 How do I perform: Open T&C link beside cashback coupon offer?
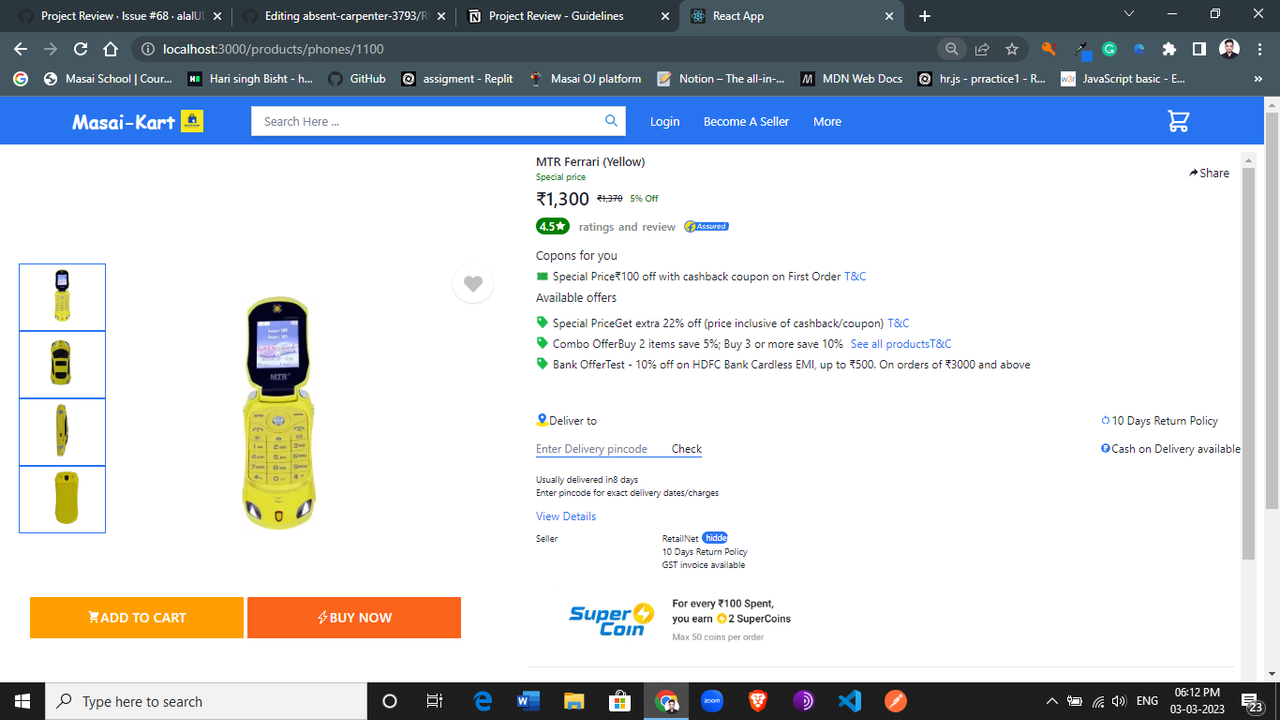857,276
